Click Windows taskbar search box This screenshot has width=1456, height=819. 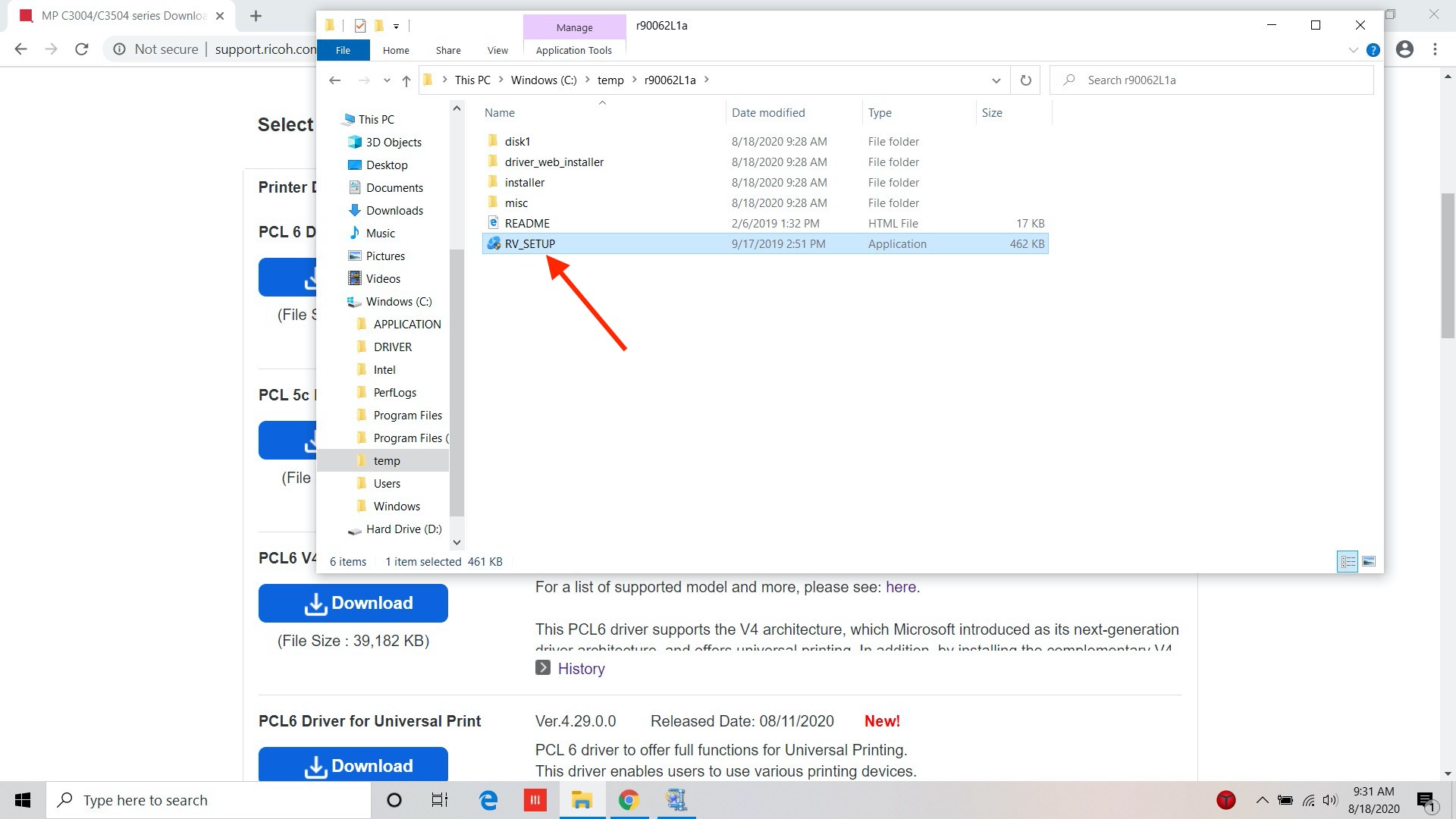(x=209, y=800)
